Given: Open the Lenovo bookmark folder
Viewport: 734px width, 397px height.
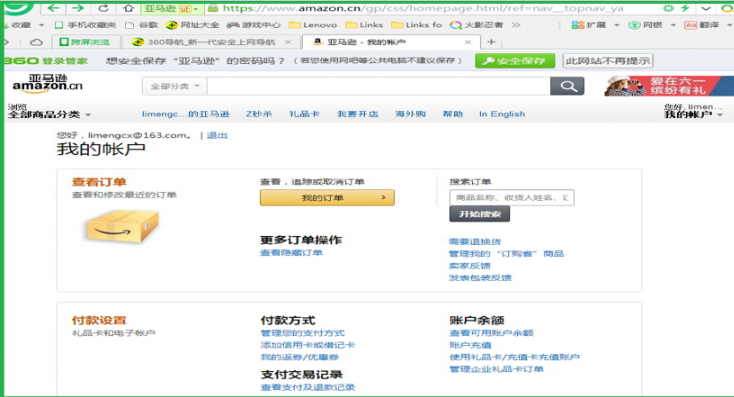Looking at the screenshot, I should (313, 25).
